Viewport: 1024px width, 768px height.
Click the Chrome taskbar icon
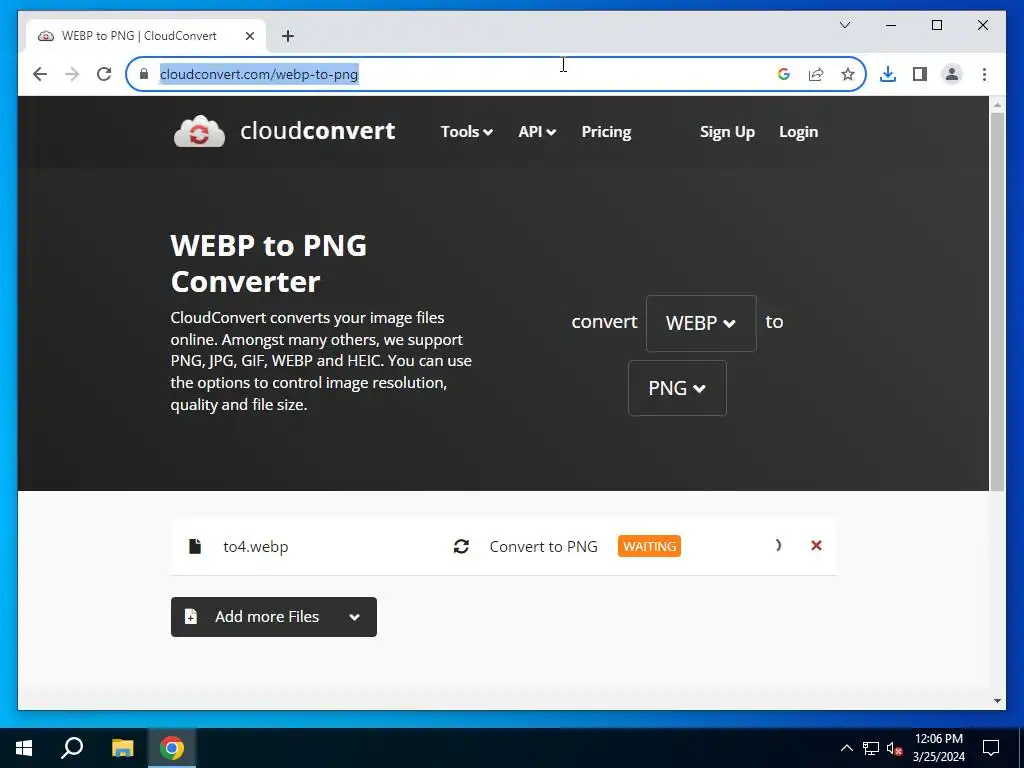172,748
